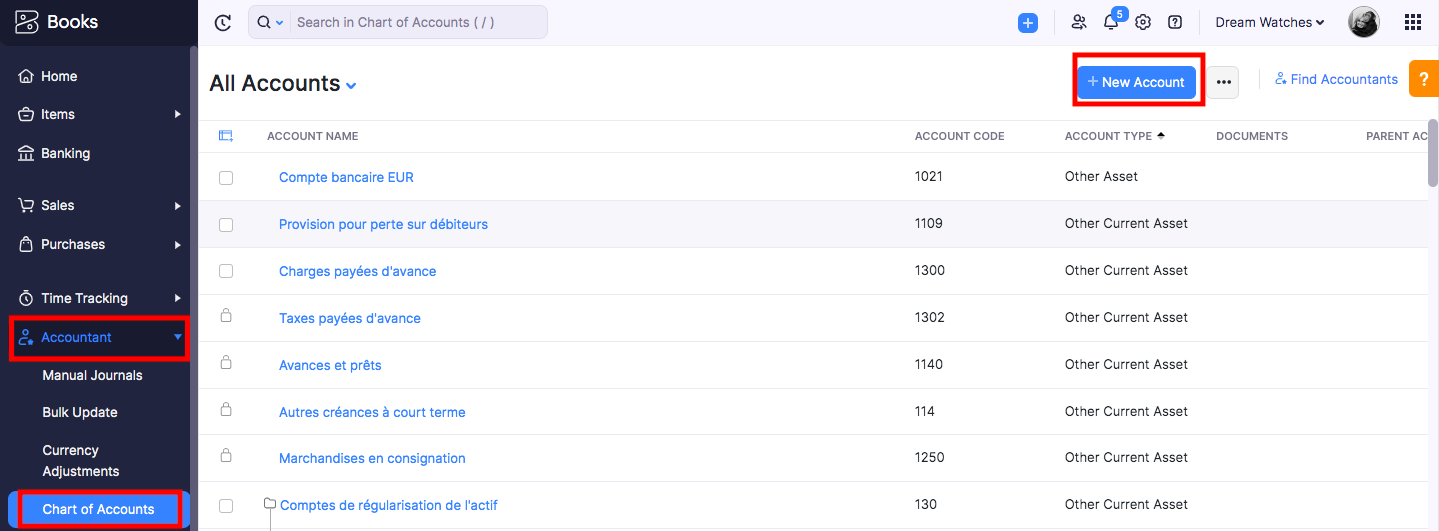Check the Compte bancaire EUR row checkbox

(x=226, y=178)
